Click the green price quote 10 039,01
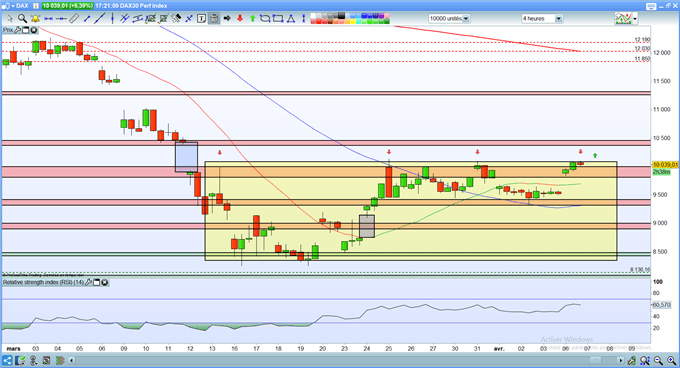 pyautogui.click(x=67, y=6)
